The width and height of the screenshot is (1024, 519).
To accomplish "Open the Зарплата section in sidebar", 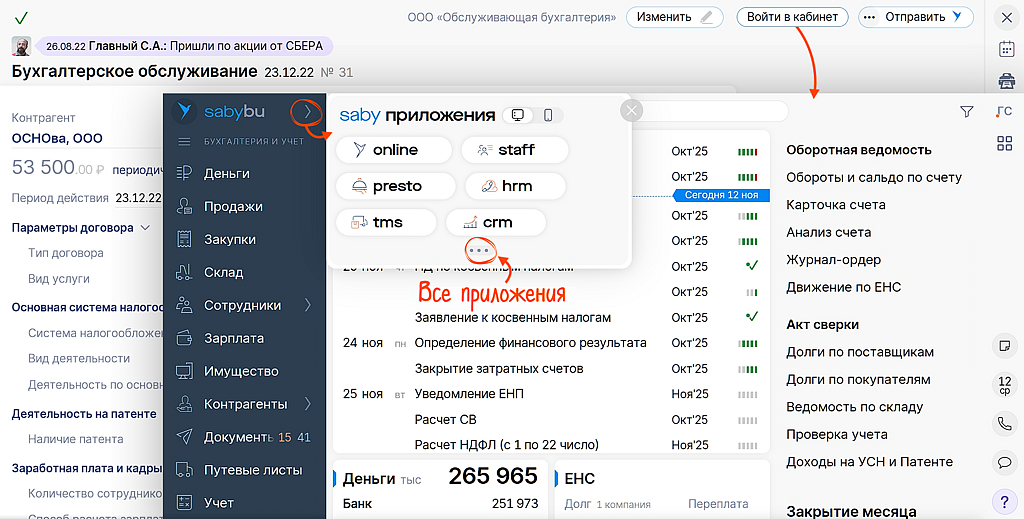I will click(x=233, y=338).
